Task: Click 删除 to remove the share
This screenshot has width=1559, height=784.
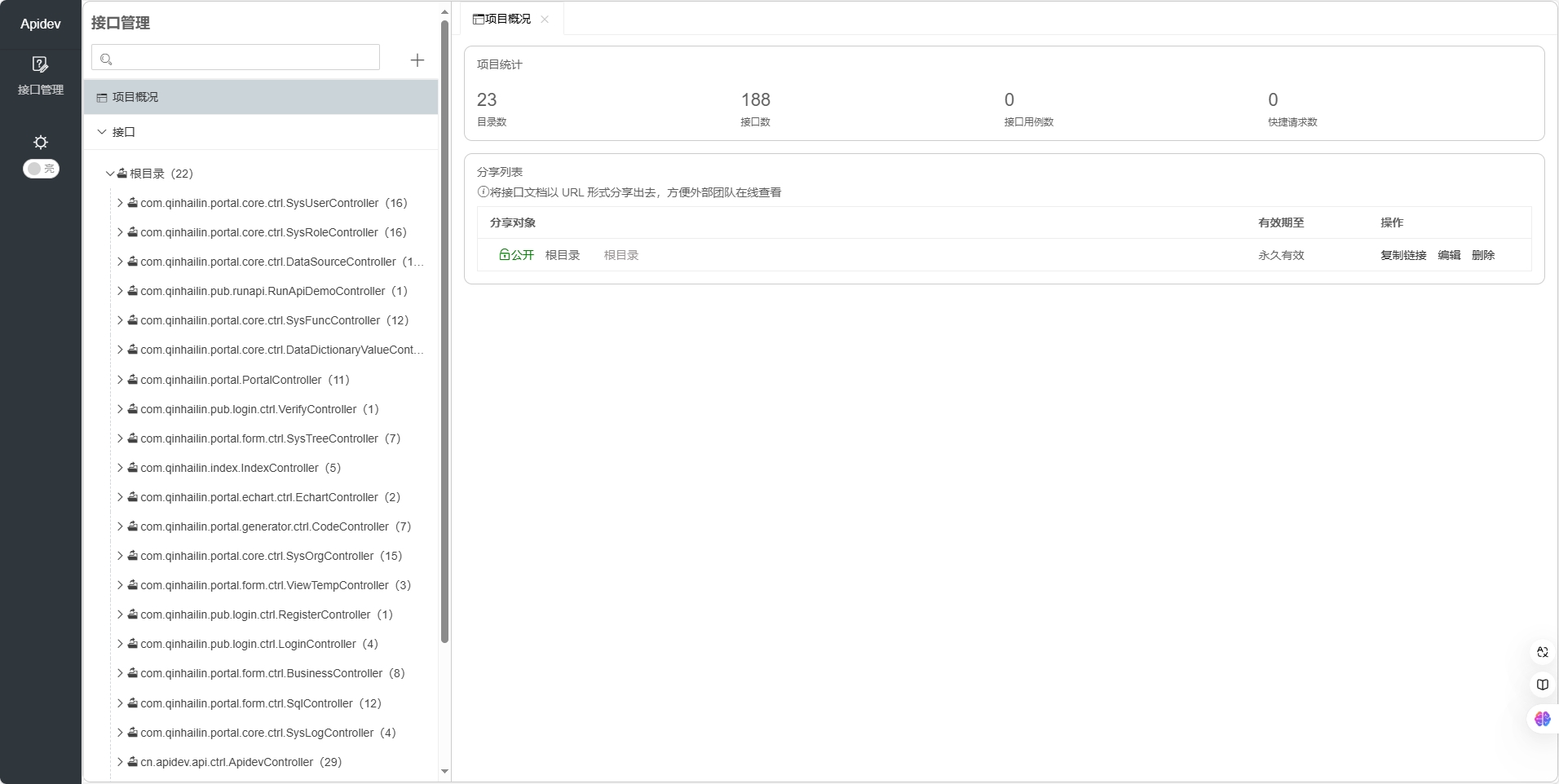Action: [x=1482, y=255]
